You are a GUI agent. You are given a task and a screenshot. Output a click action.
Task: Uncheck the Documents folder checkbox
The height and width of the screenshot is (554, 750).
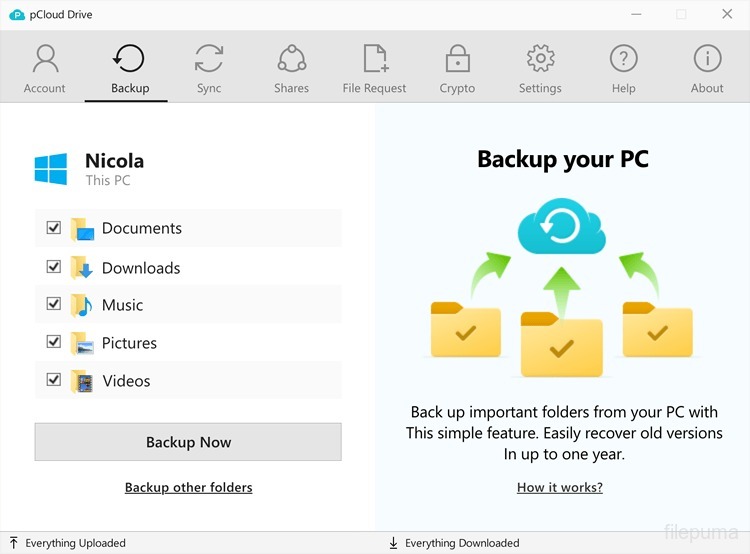pyautogui.click(x=54, y=228)
